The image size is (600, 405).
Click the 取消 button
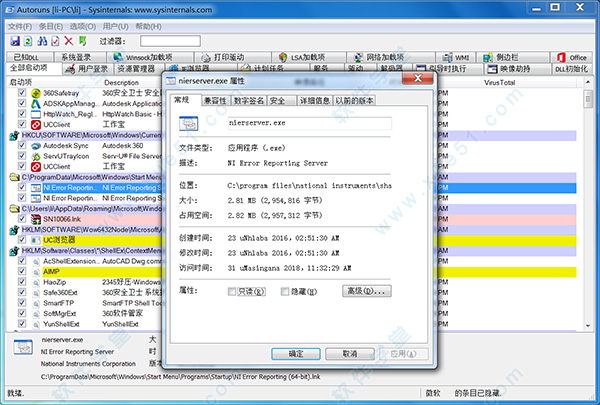coord(350,354)
